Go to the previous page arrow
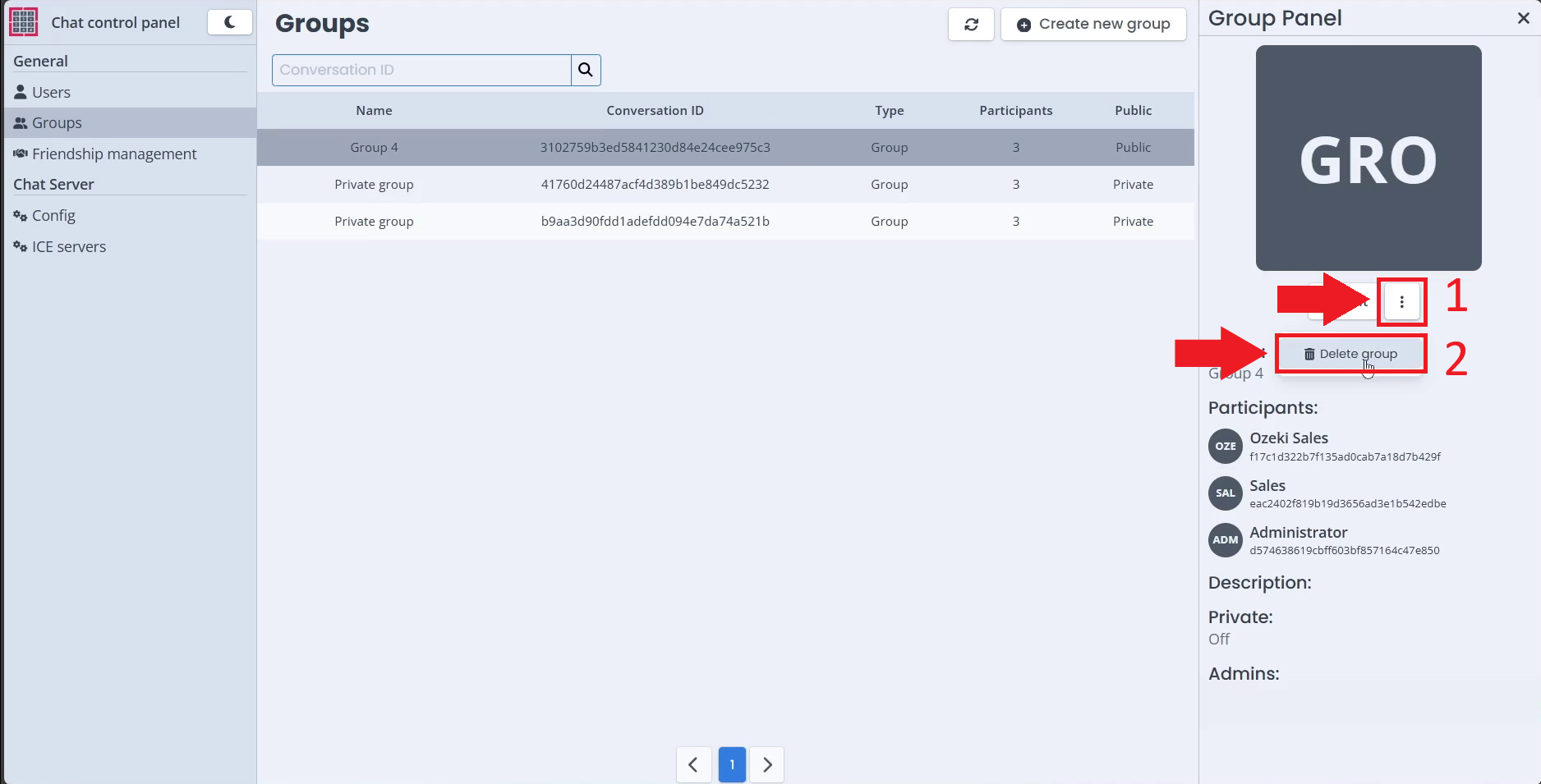The image size is (1541, 784). [x=693, y=764]
